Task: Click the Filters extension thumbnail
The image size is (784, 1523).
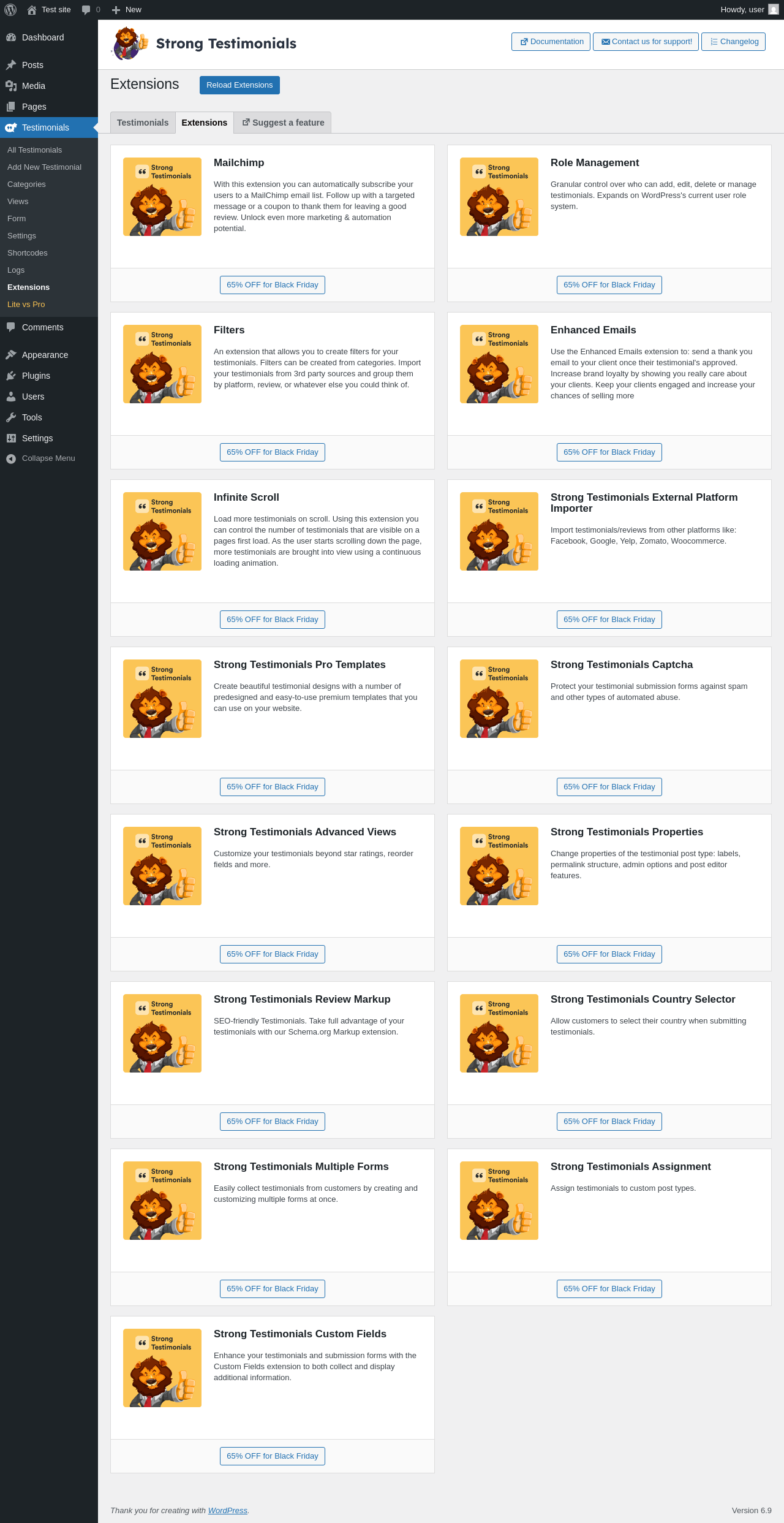Action: [x=162, y=364]
